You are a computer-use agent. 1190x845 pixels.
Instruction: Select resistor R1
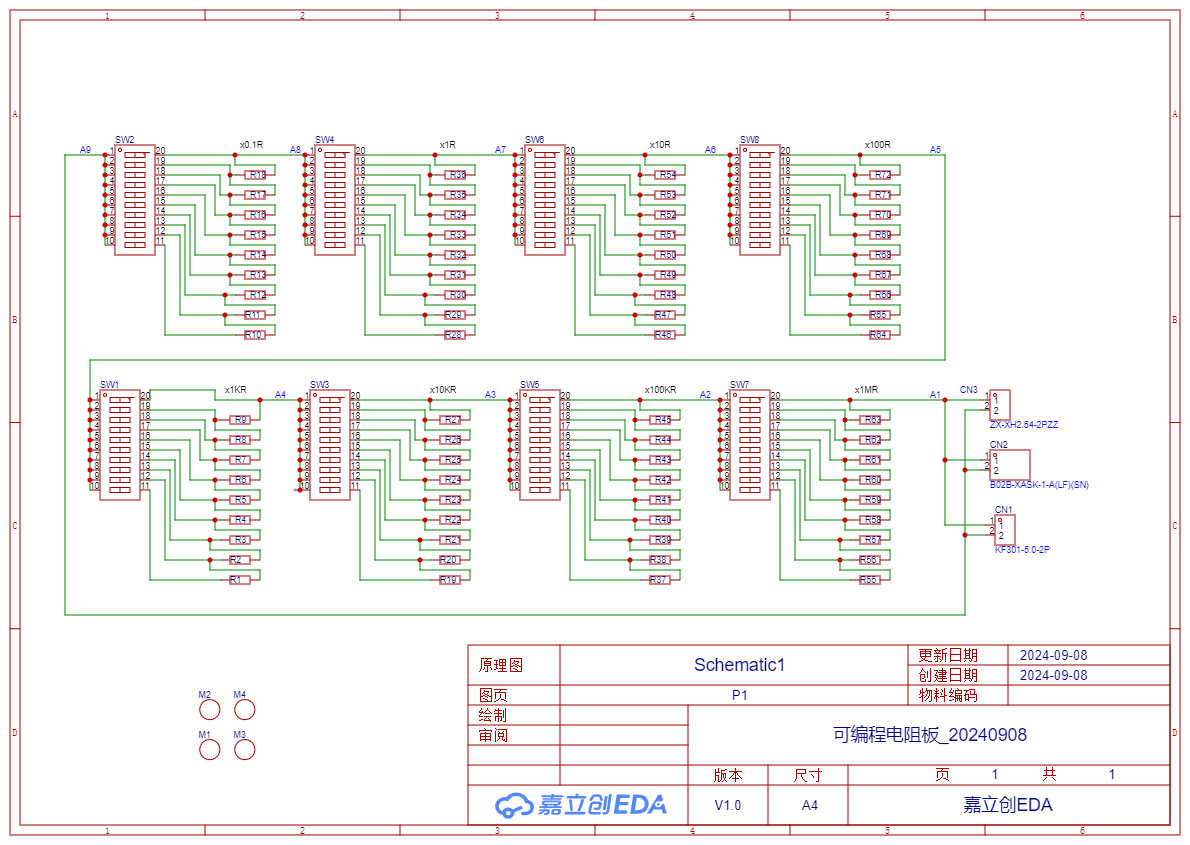(238, 580)
